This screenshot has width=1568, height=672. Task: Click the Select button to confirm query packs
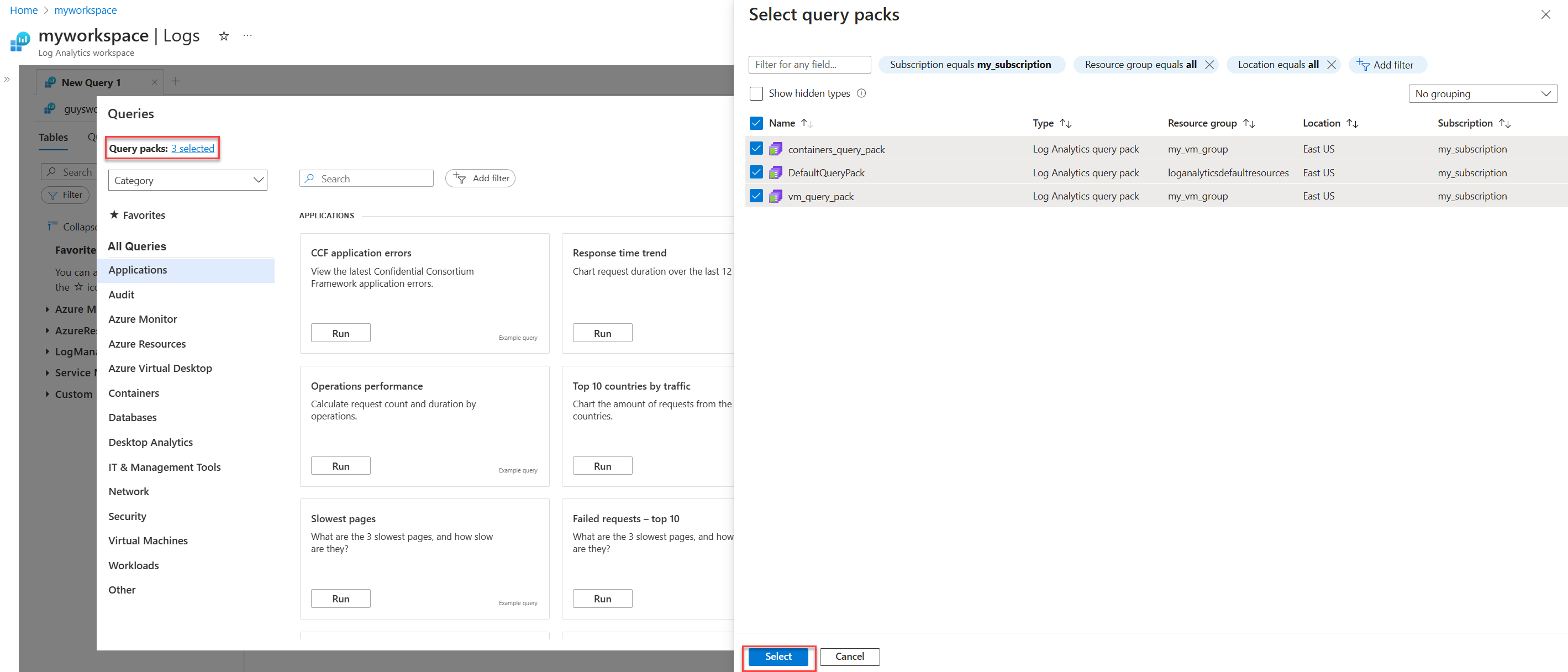coord(778,656)
